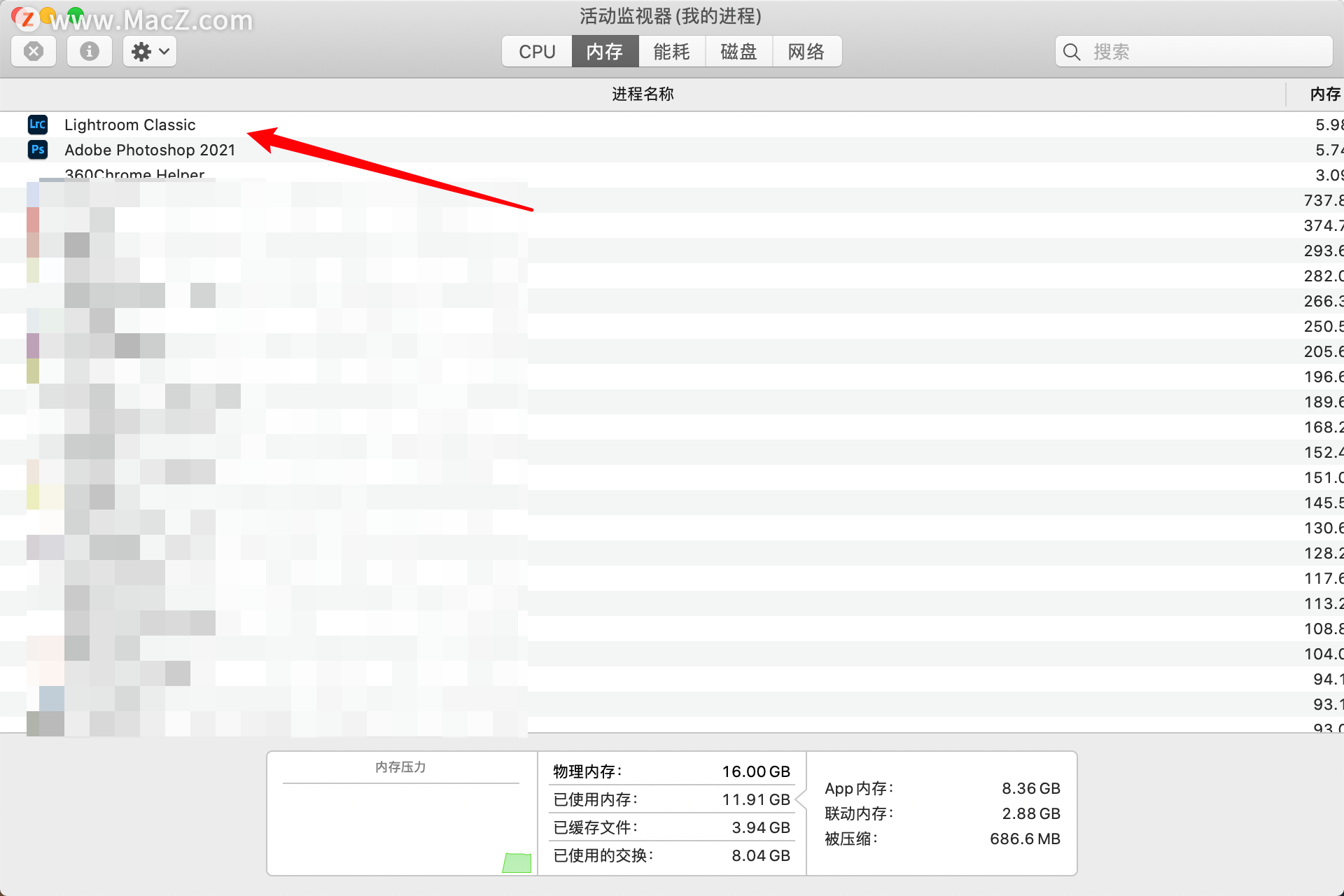Select the Lightroom Classic process row
The height and width of the screenshot is (896, 1344).
[672, 125]
